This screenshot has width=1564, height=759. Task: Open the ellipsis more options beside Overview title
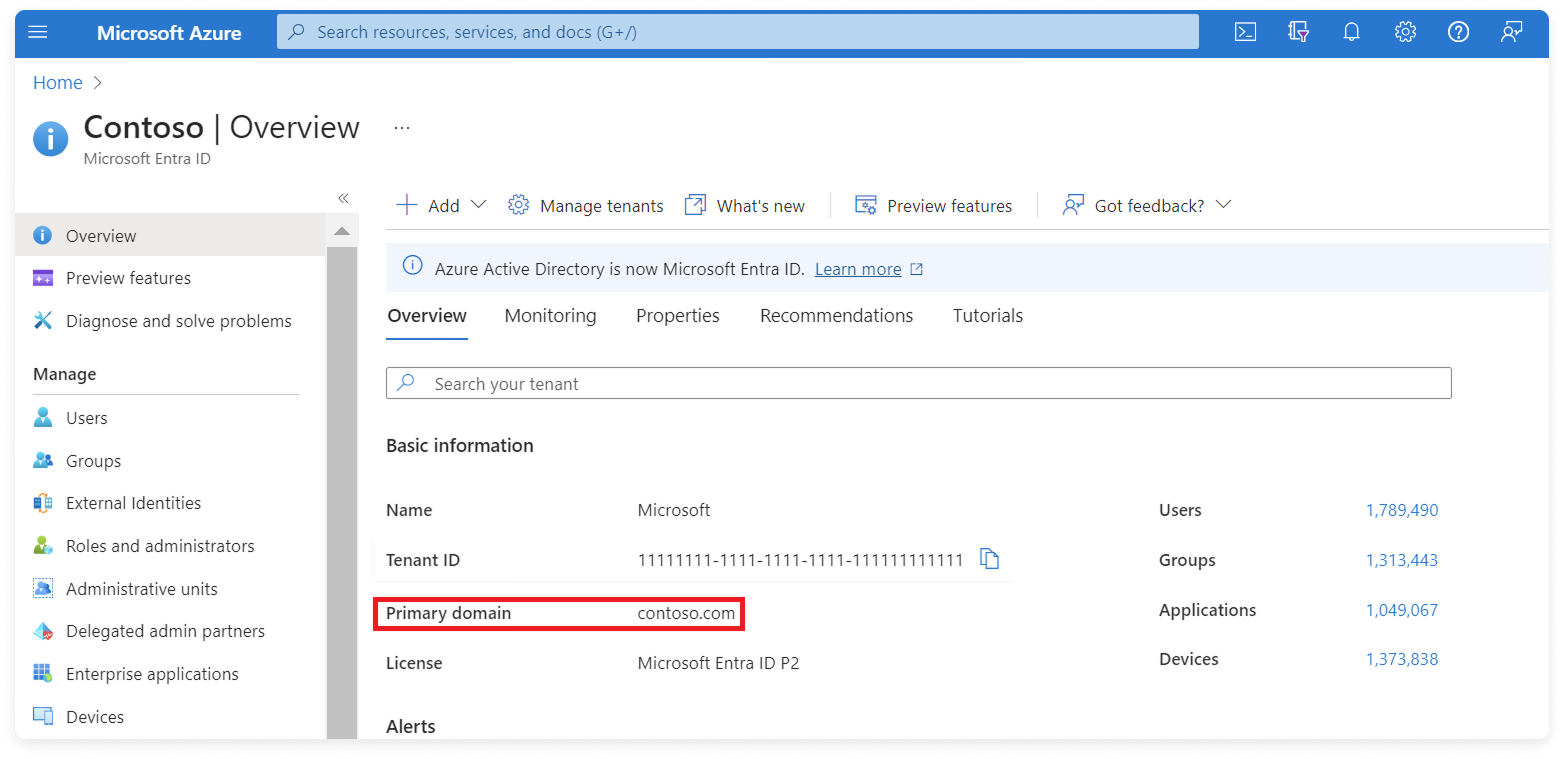402,128
